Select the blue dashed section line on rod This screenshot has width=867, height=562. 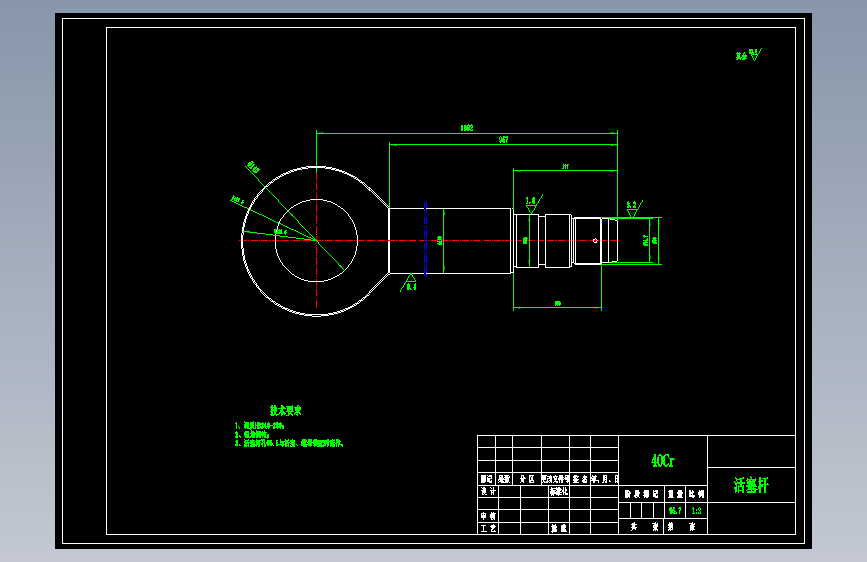(425, 239)
